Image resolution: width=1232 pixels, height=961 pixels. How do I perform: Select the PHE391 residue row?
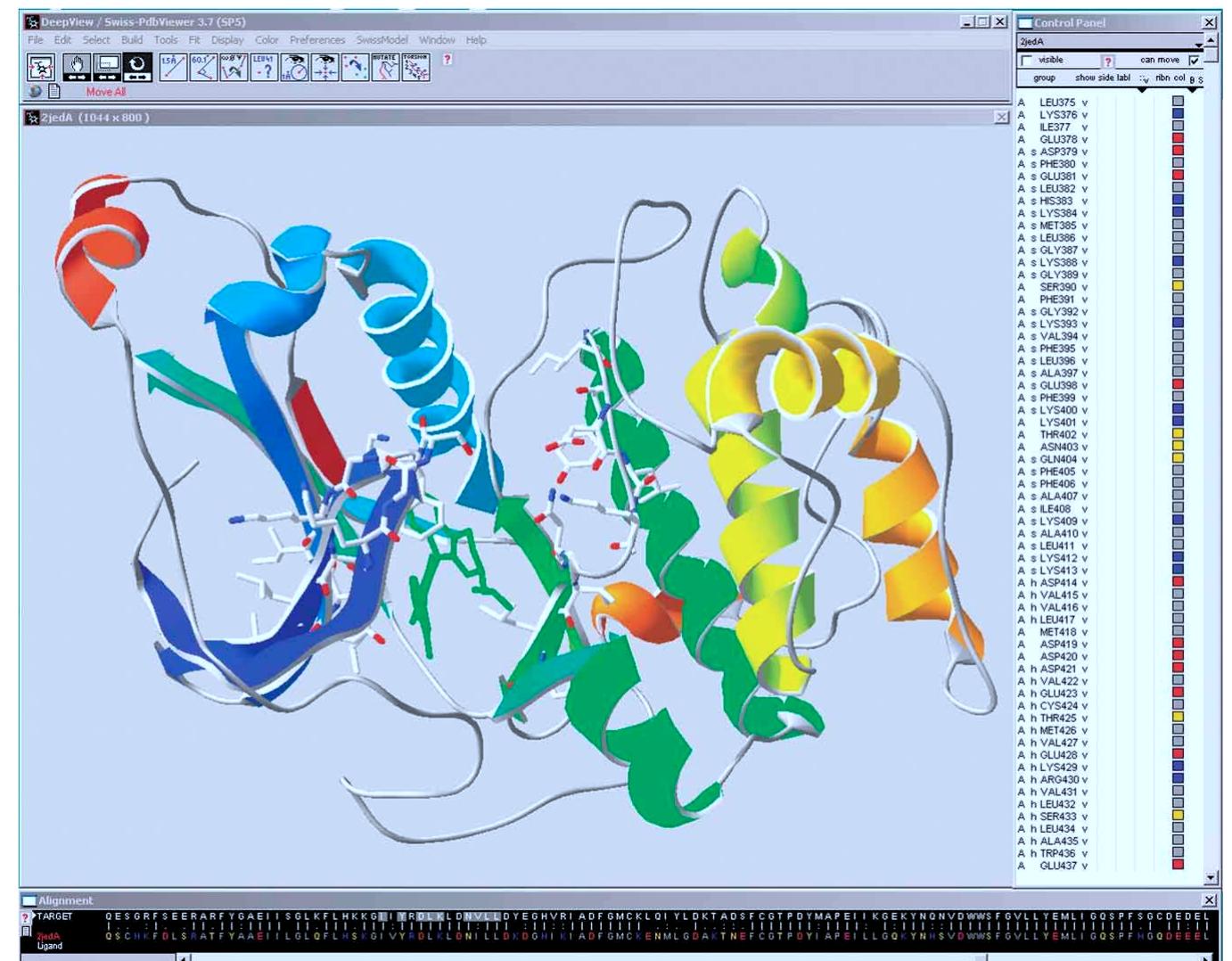[x=1102, y=300]
